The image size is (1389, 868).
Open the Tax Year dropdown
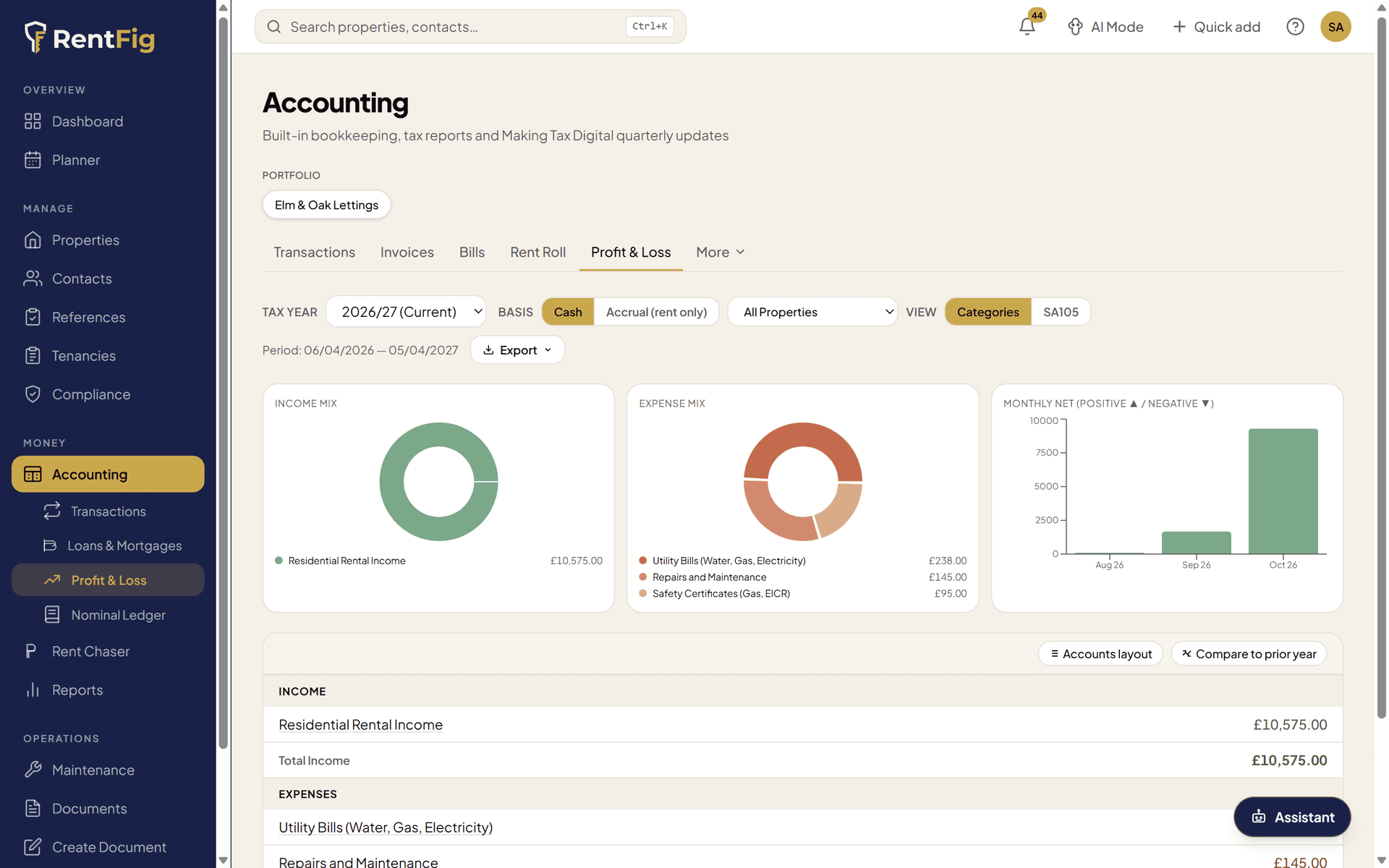pos(407,312)
